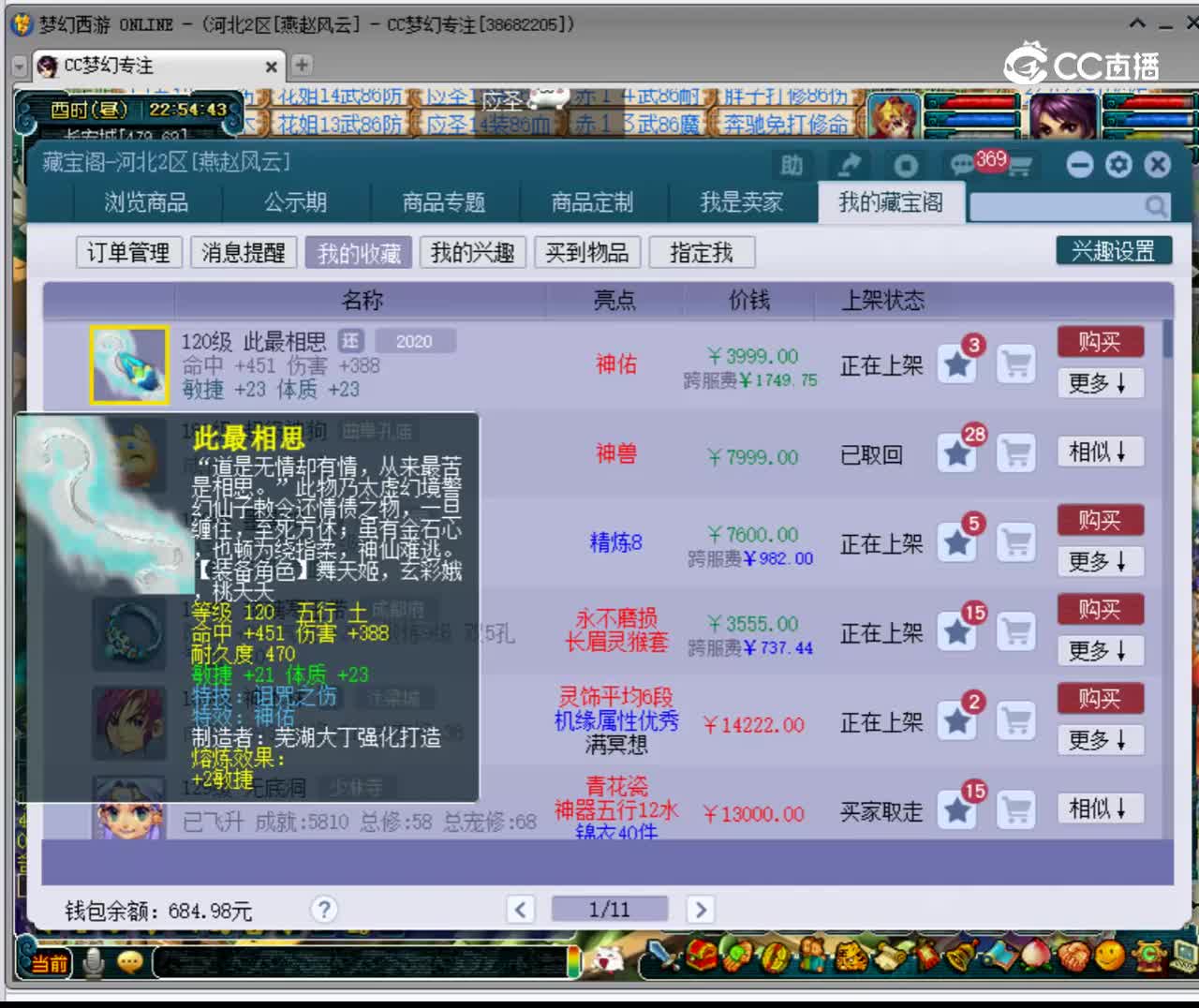Click the 兴趣设置 button
The width and height of the screenshot is (1199, 1008).
pyautogui.click(x=1114, y=251)
